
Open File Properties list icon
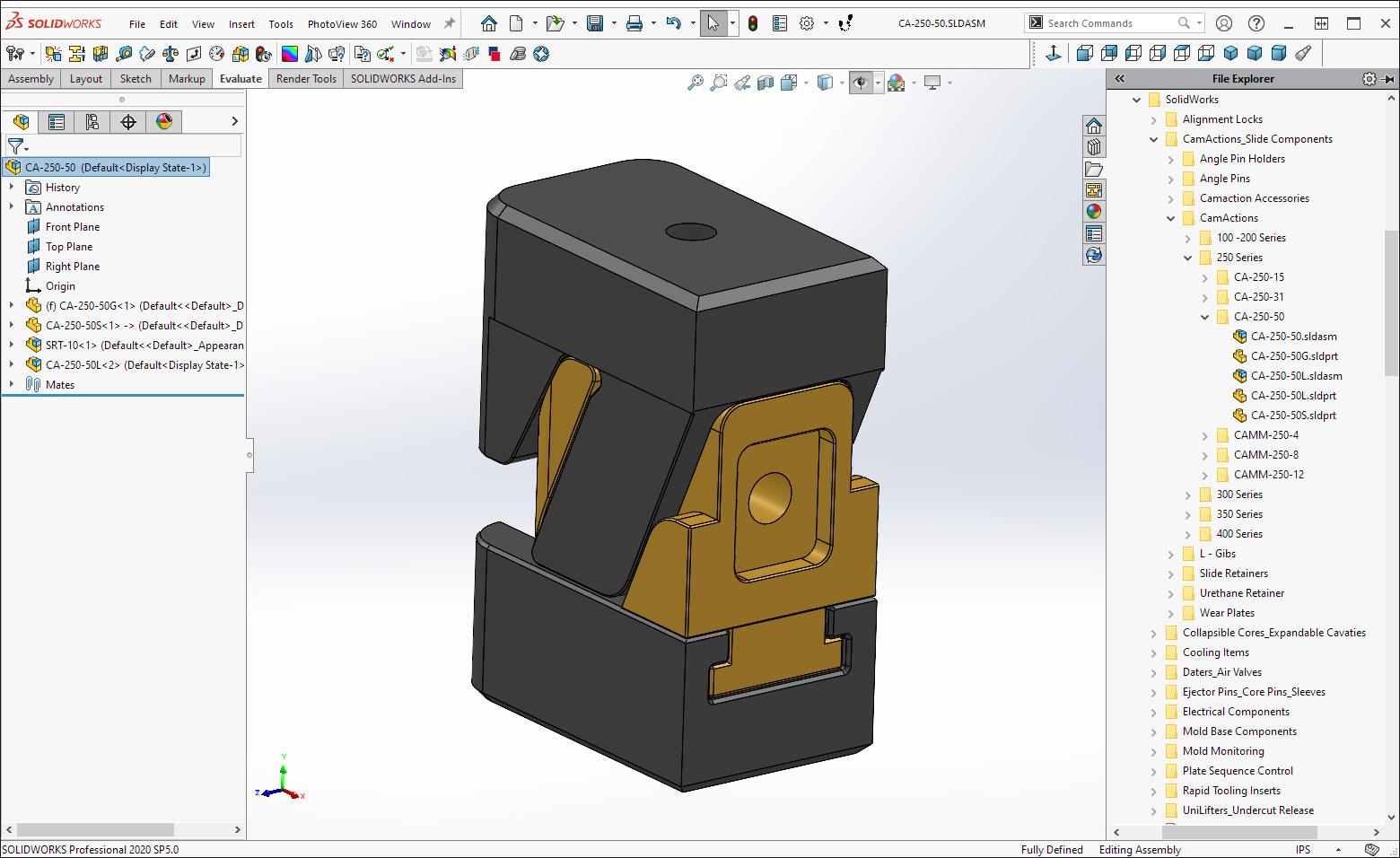click(780, 23)
